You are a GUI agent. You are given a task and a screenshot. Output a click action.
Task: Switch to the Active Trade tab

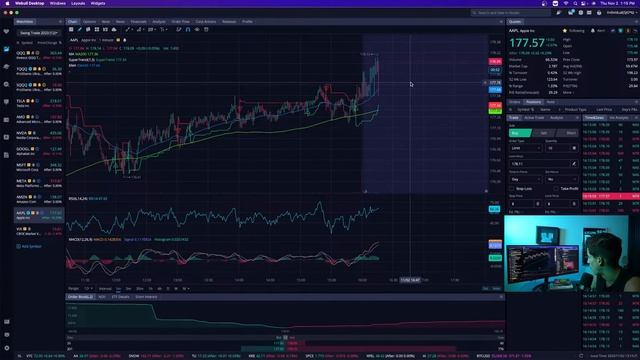(534, 118)
